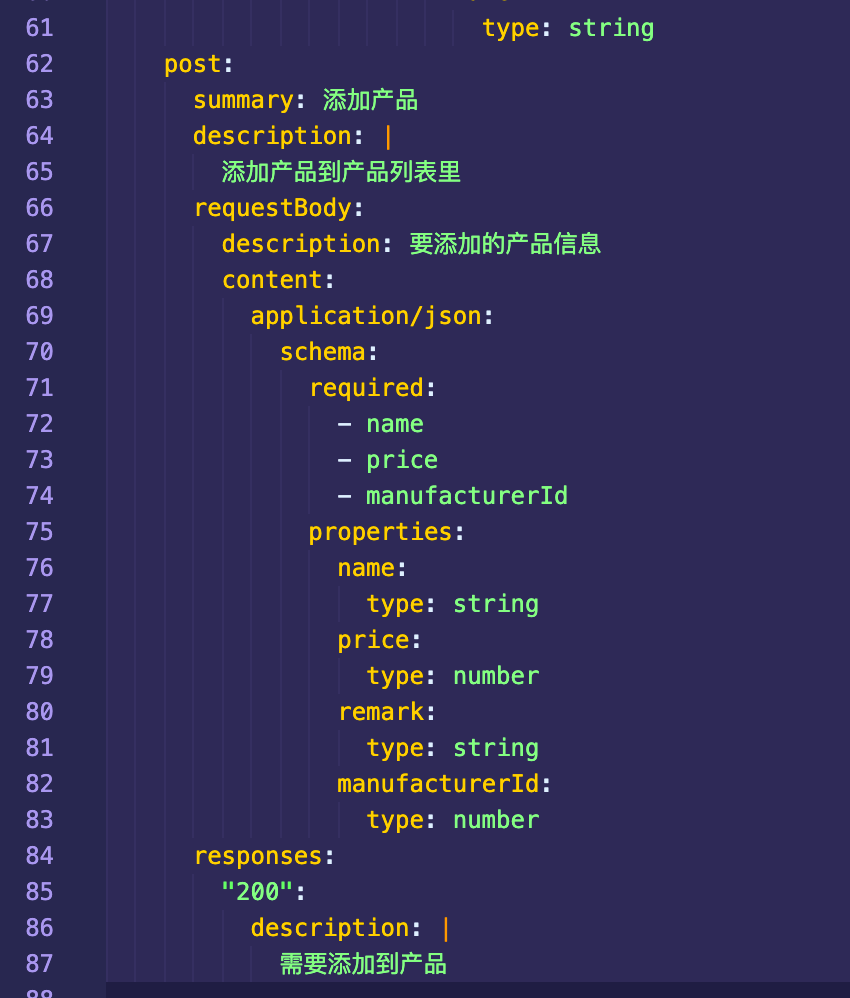Click the description value '要添加的产品信息'
Image resolution: width=850 pixels, height=998 pixels.
coord(505,244)
